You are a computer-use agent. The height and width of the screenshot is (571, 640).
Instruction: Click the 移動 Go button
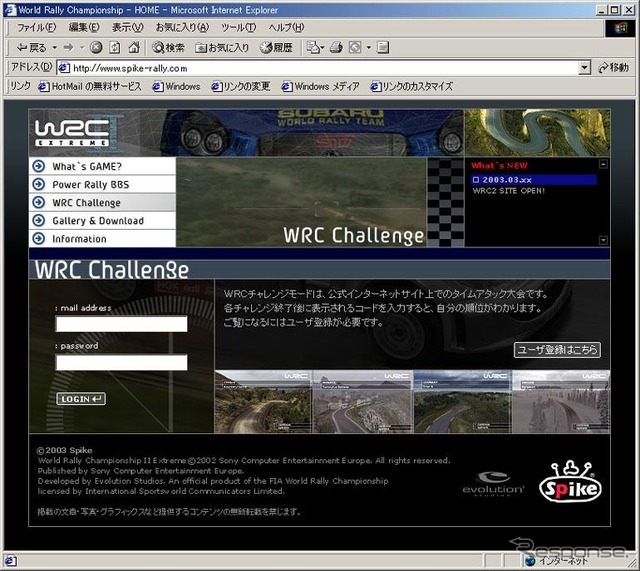tap(613, 68)
